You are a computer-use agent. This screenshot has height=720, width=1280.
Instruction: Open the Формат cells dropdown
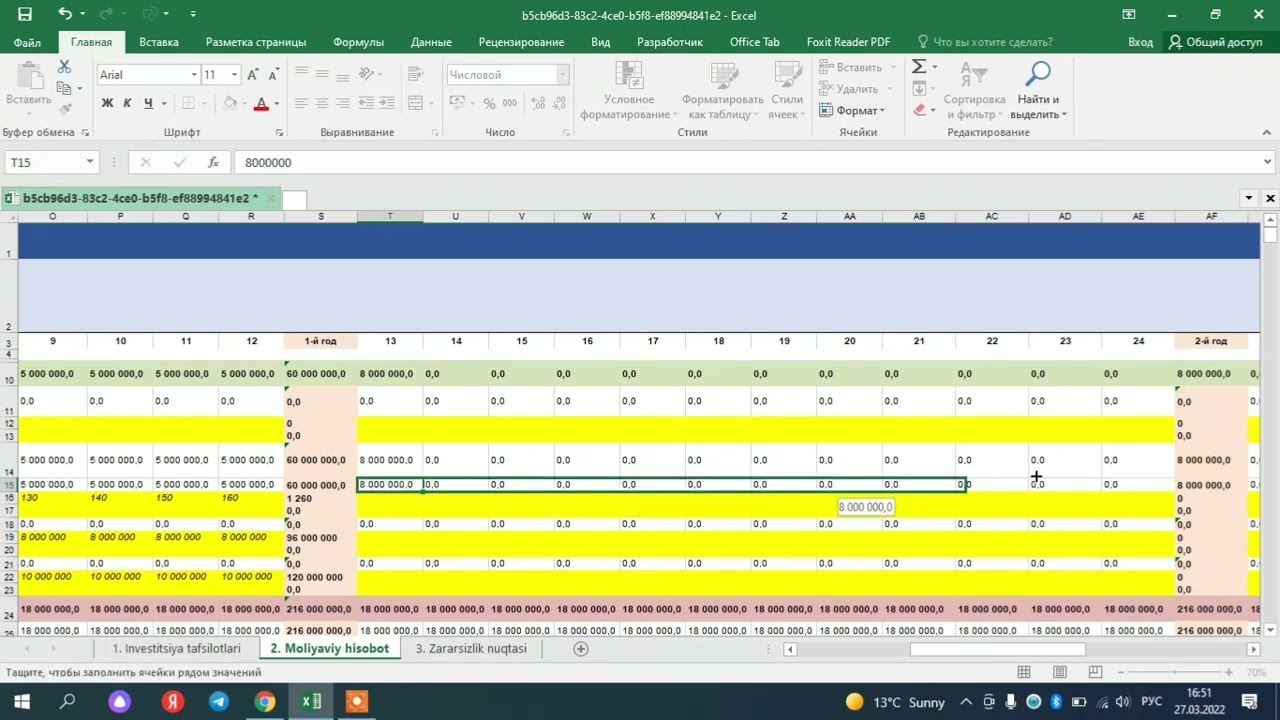pyautogui.click(x=852, y=110)
